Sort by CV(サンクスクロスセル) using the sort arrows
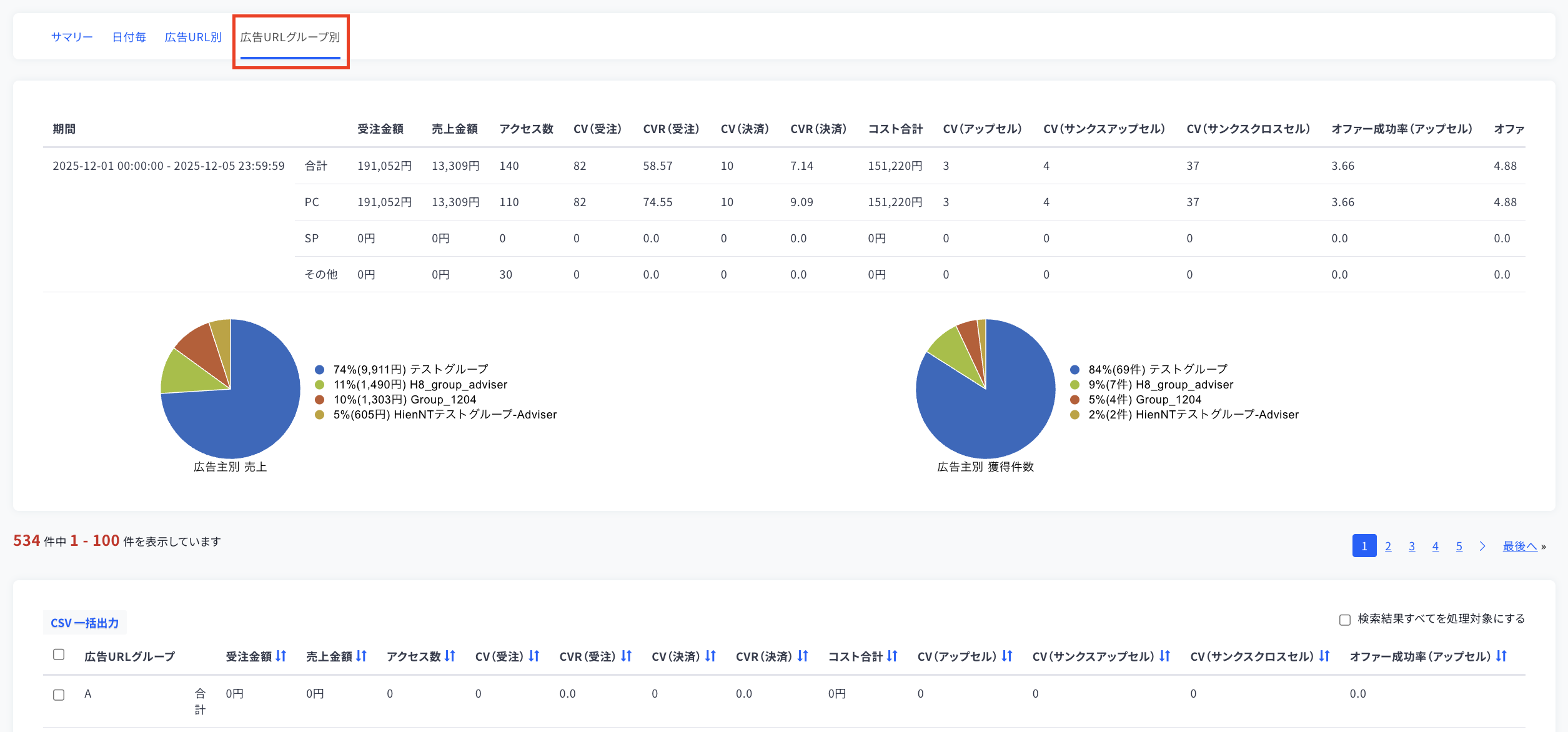This screenshot has height=732, width=1568. 1324,656
